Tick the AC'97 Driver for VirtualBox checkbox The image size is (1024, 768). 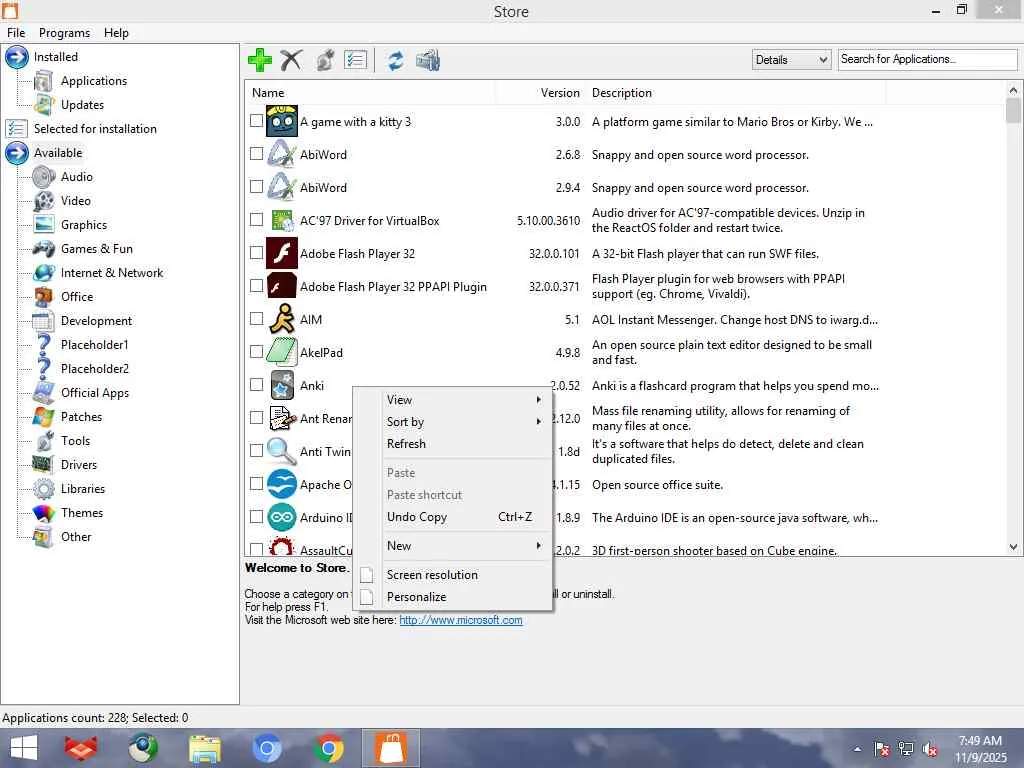tap(257, 219)
